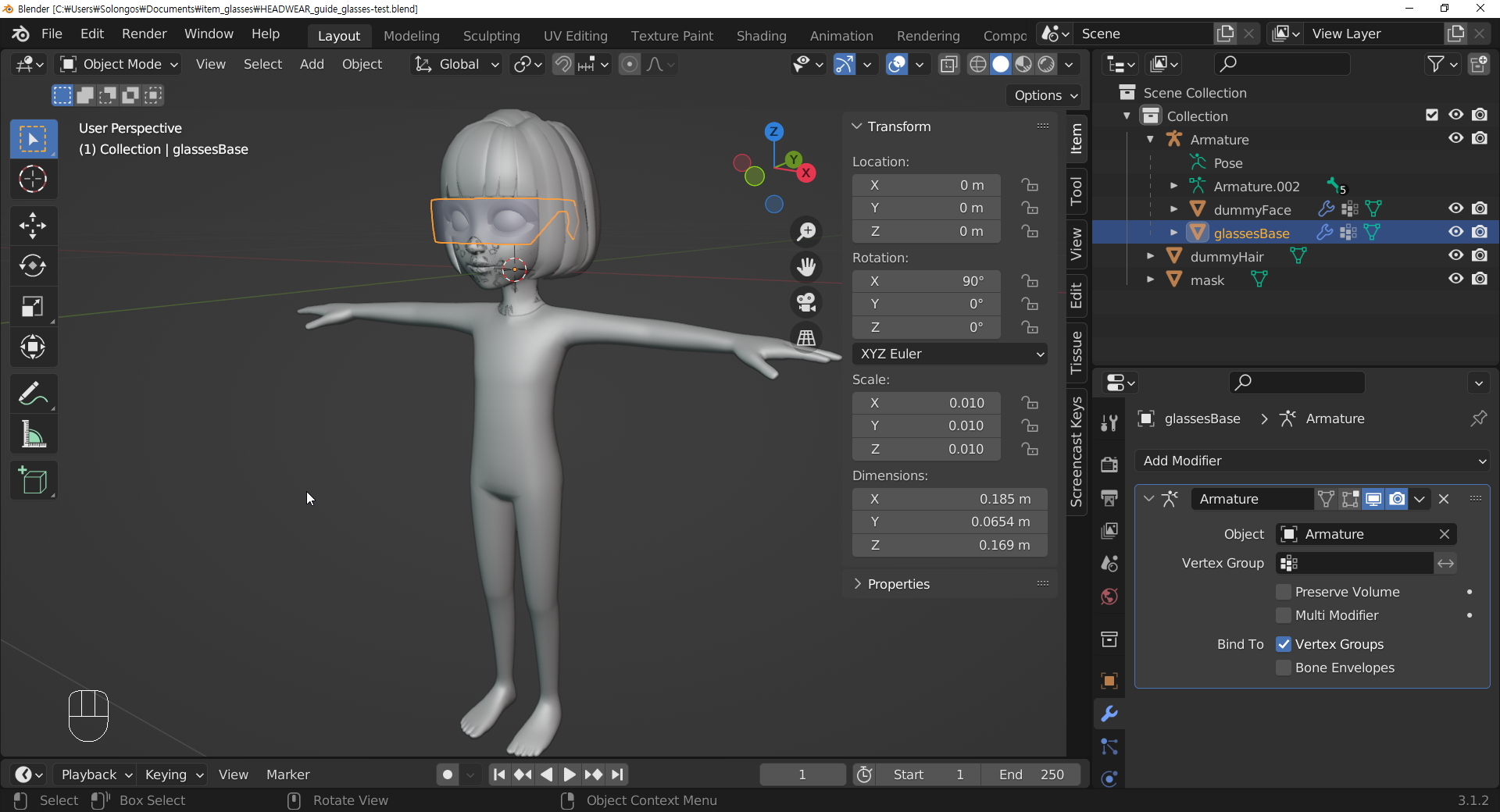Switch to Sculpting workspace tab
1500x812 pixels.
tap(491, 36)
